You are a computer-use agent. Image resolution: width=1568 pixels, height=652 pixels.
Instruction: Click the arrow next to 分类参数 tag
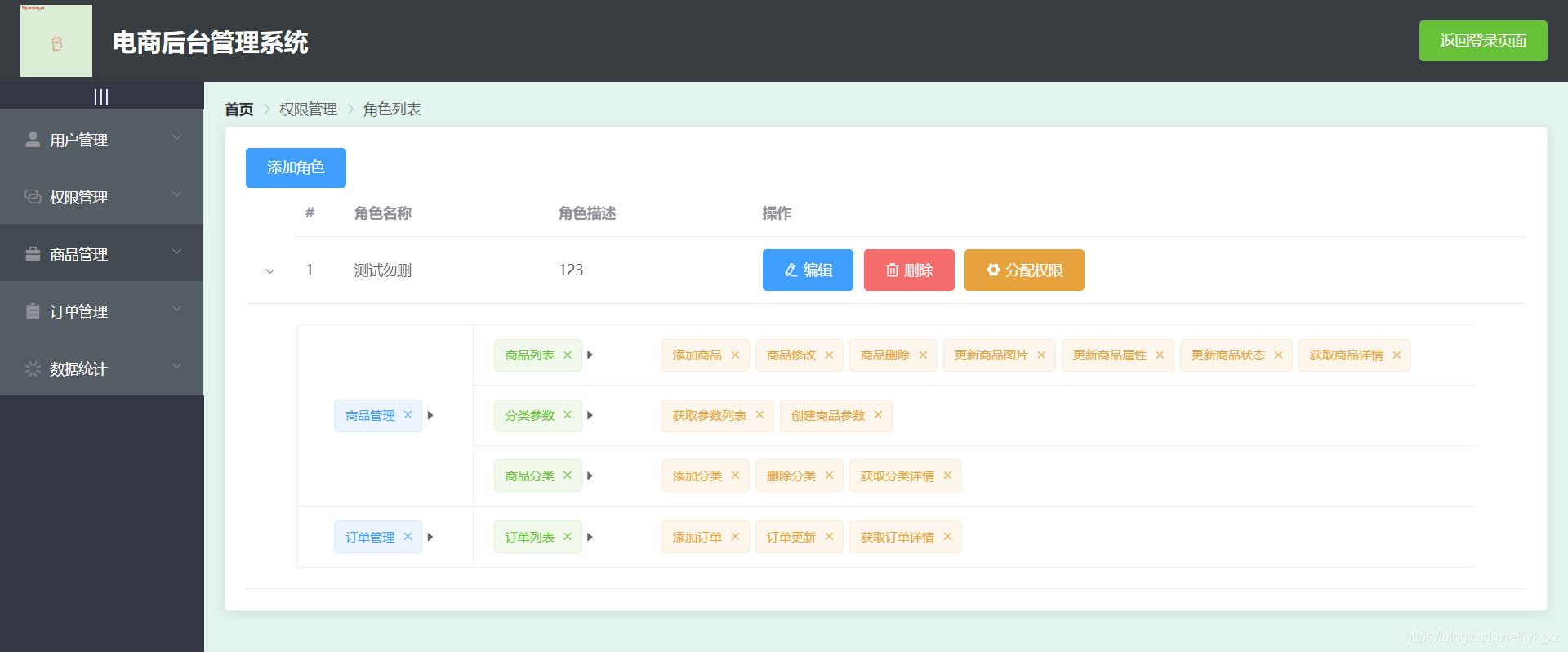590,415
